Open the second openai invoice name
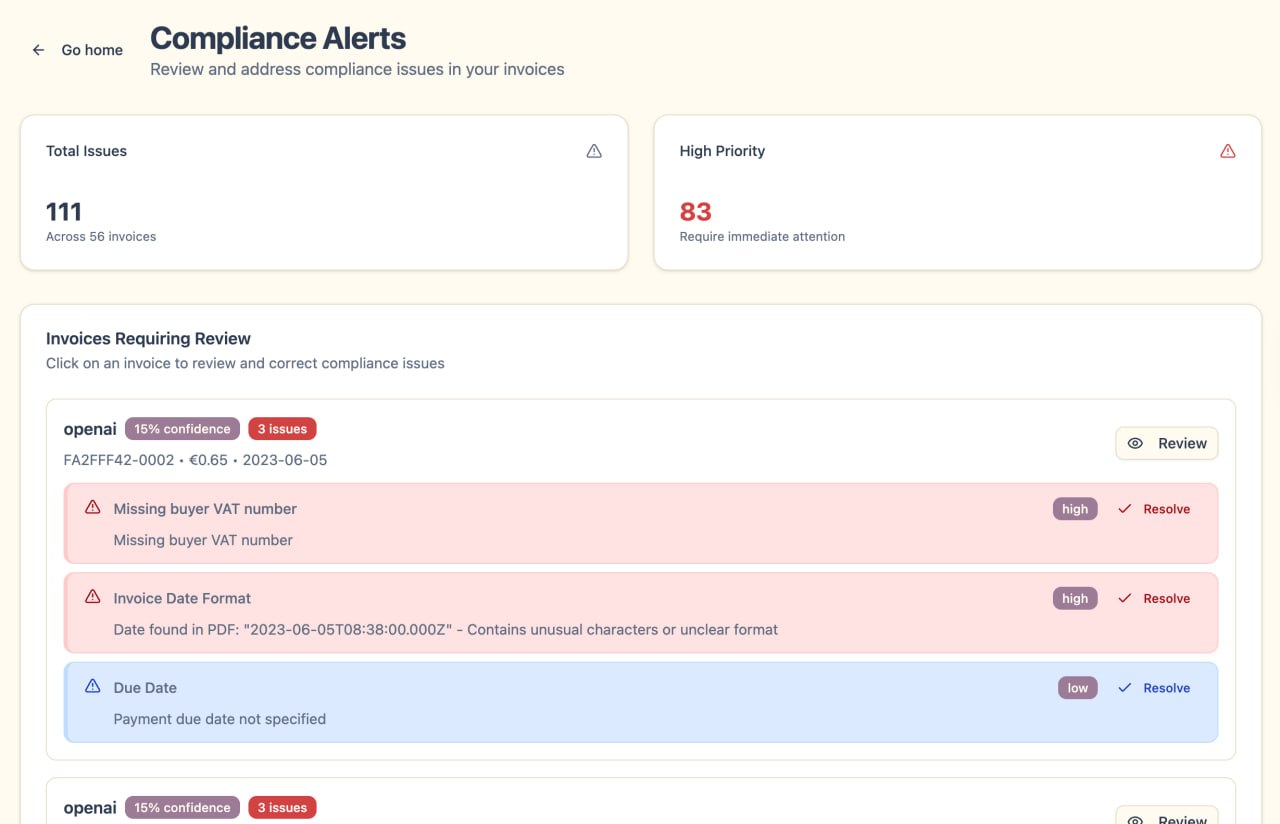Image resolution: width=1280 pixels, height=824 pixels. click(x=90, y=807)
